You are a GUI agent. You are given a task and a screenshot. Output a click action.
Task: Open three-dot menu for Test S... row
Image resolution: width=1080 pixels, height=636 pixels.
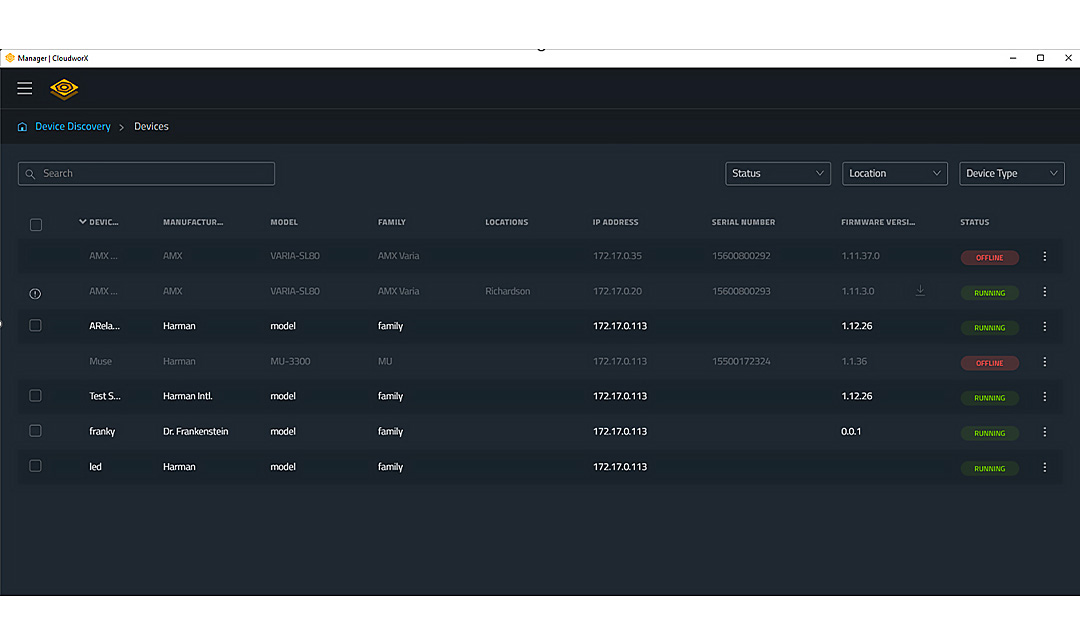[x=1045, y=397]
